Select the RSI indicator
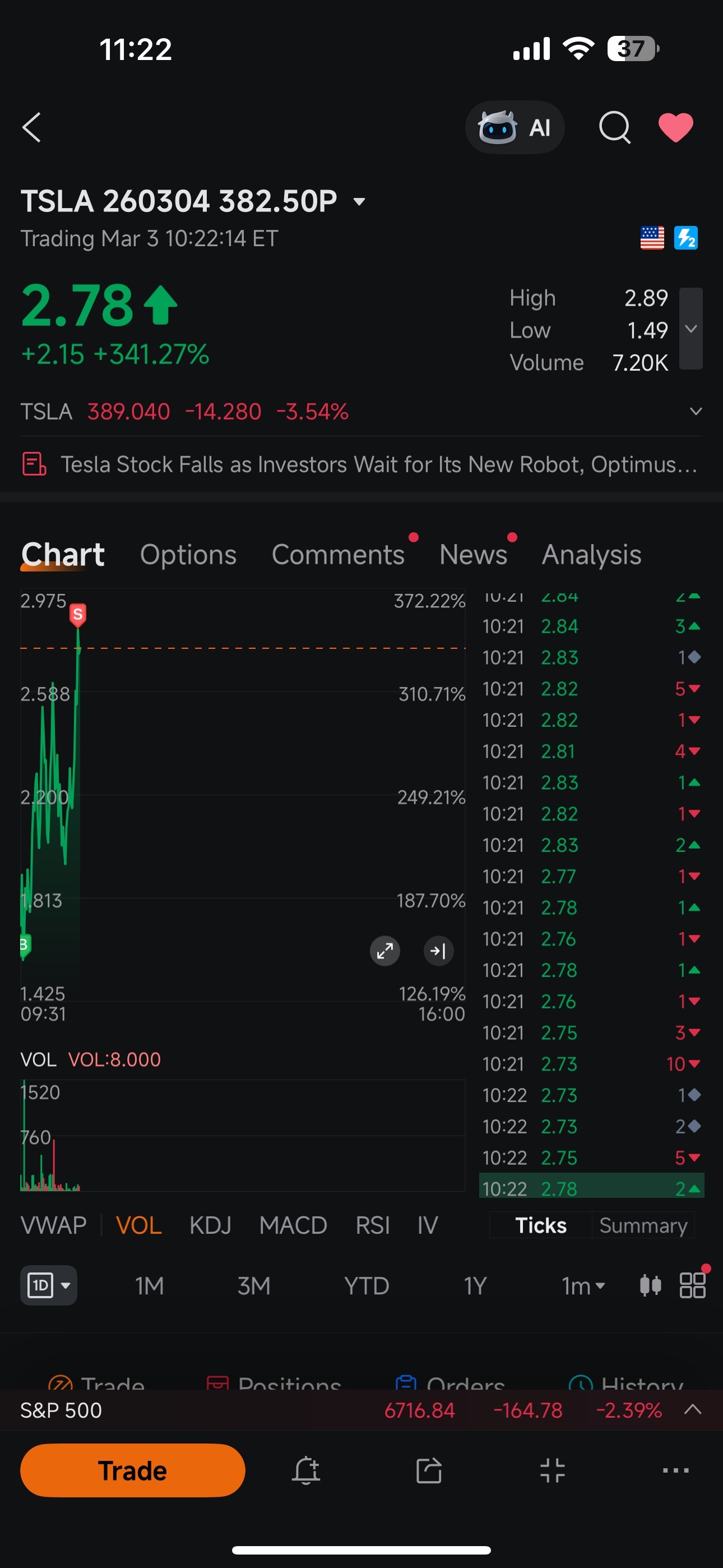The width and height of the screenshot is (723, 1568). pyautogui.click(x=373, y=1225)
